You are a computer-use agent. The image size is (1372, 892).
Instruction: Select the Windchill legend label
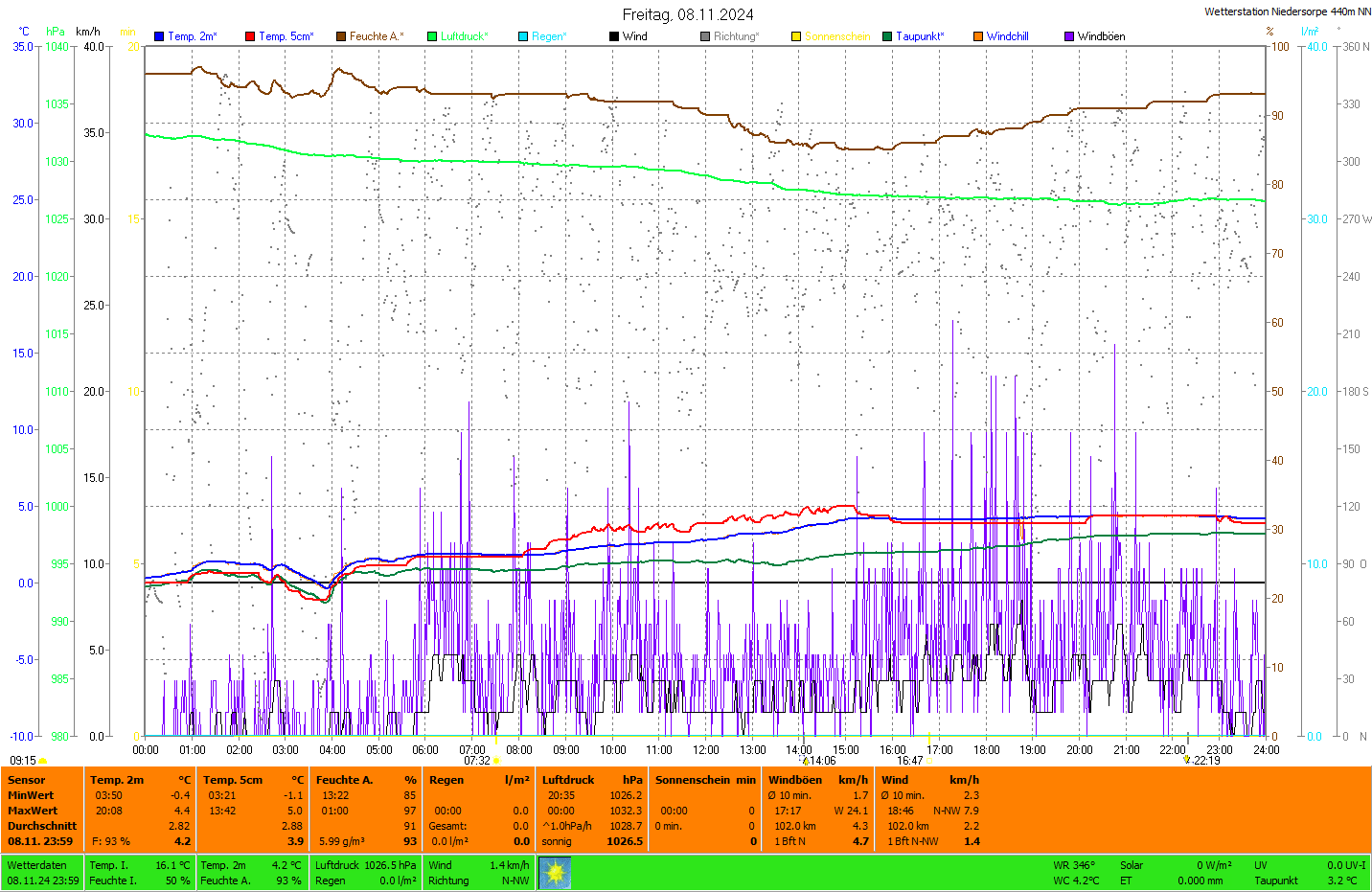1007,36
